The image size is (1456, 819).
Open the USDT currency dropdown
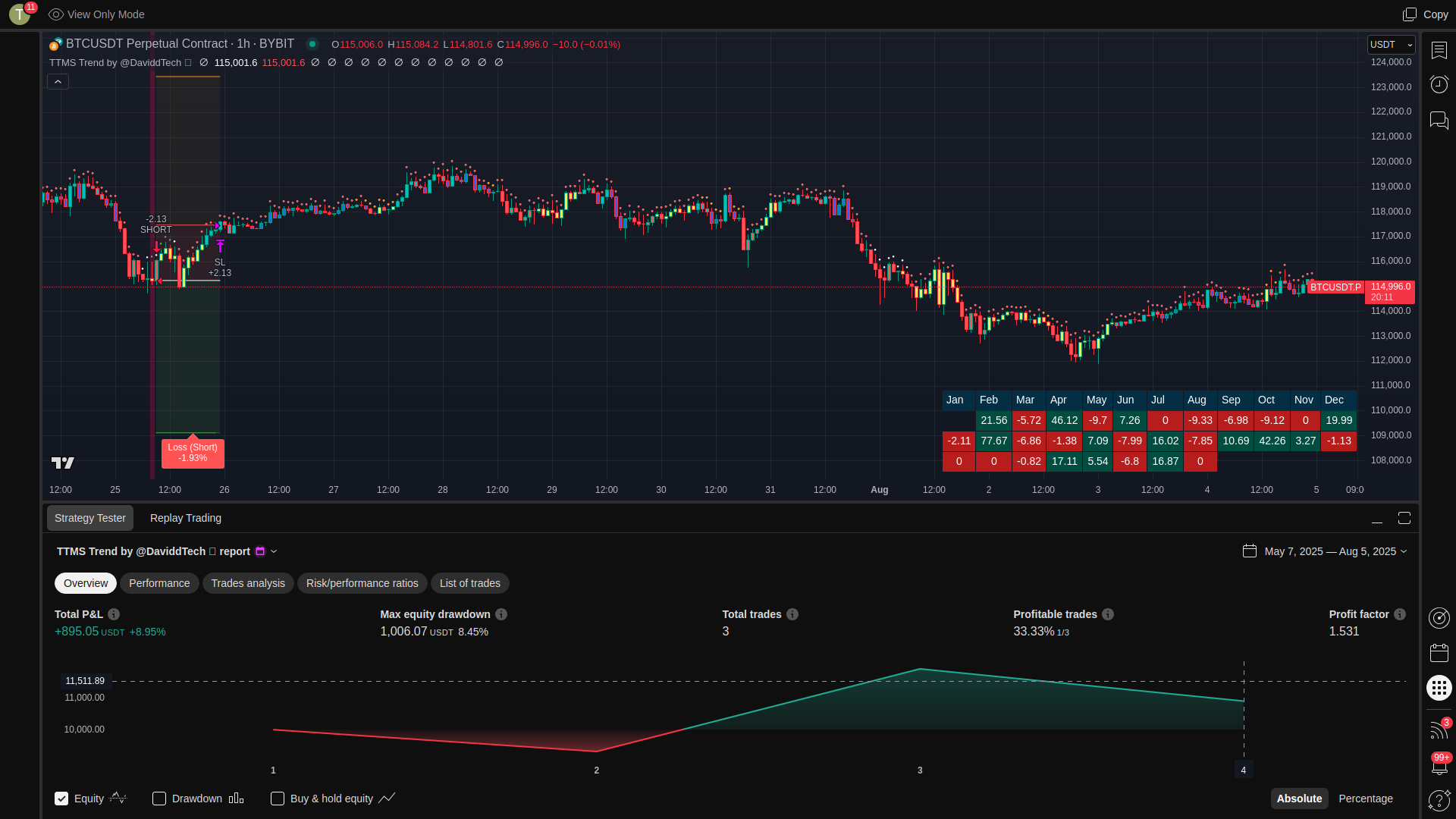pyautogui.click(x=1391, y=45)
